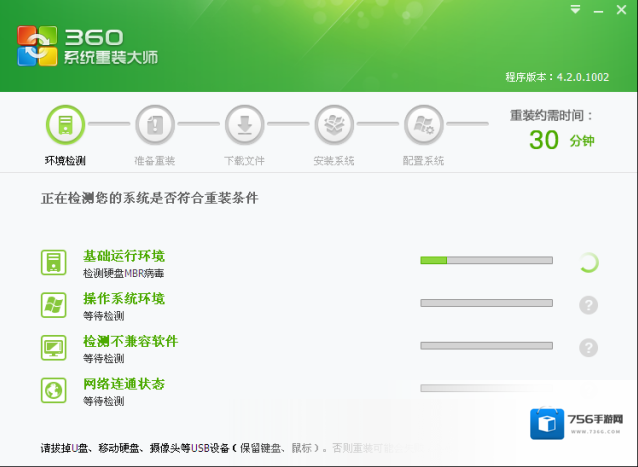Click the 360 系统重装大师 logo
The image size is (638, 467).
tap(88, 46)
